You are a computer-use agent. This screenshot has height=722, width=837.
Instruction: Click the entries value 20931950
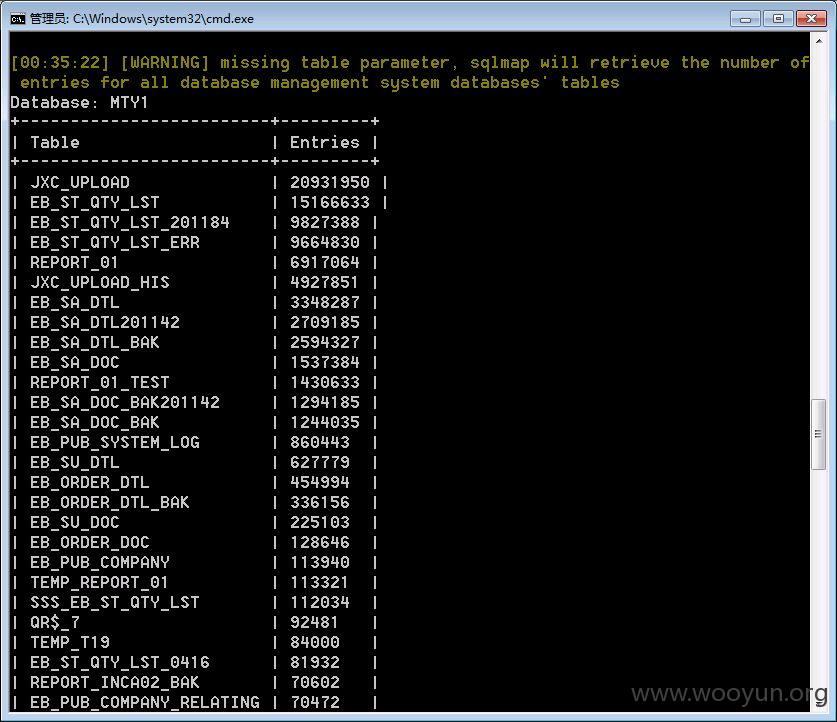[x=330, y=183]
